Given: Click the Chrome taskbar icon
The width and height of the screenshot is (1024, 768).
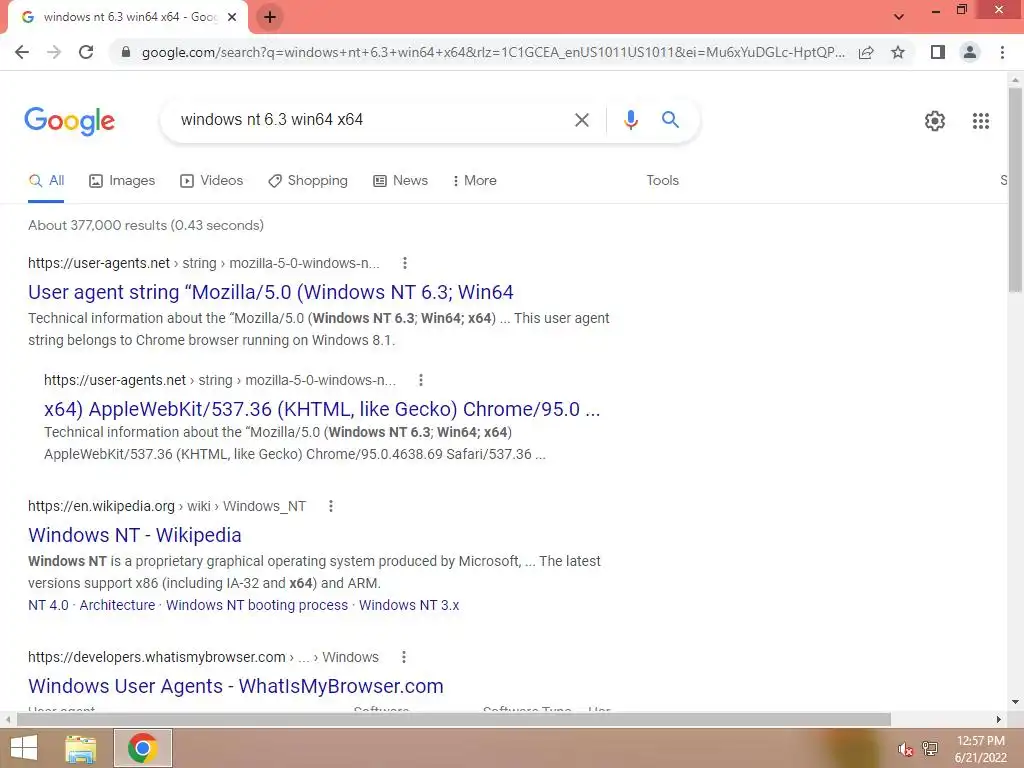Looking at the screenshot, I should [143, 748].
